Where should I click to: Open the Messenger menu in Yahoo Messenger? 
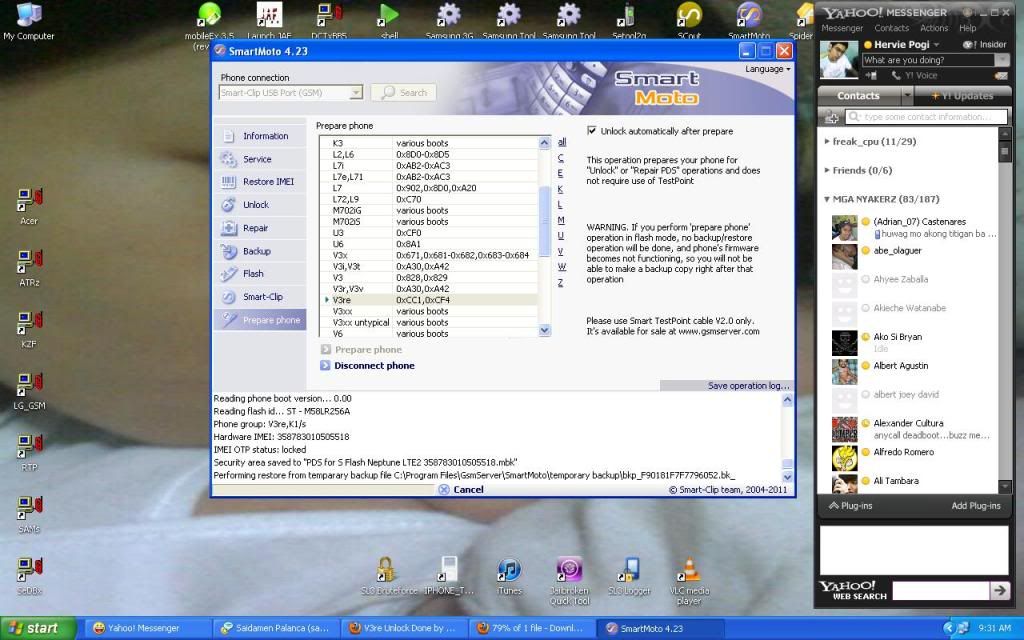(842, 28)
